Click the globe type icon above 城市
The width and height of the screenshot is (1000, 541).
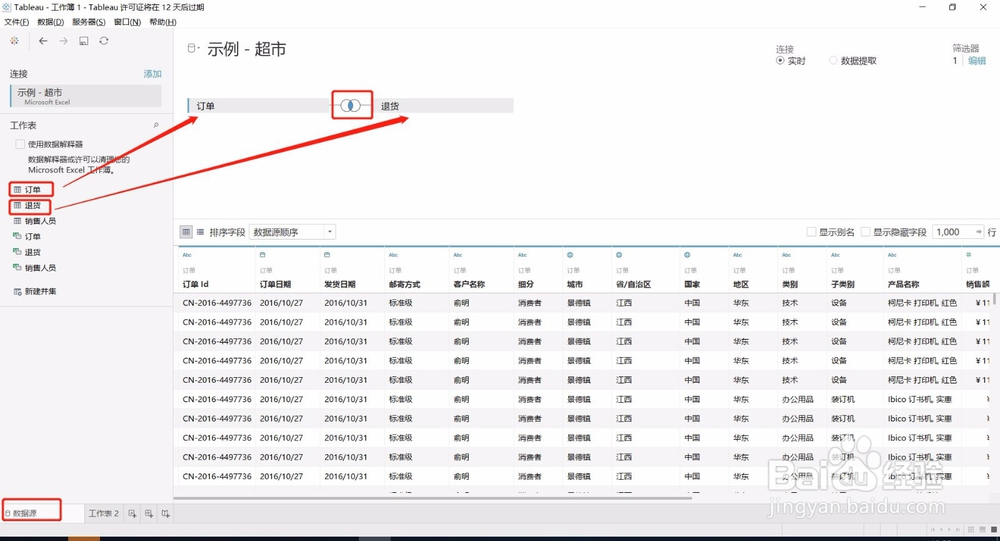point(570,255)
